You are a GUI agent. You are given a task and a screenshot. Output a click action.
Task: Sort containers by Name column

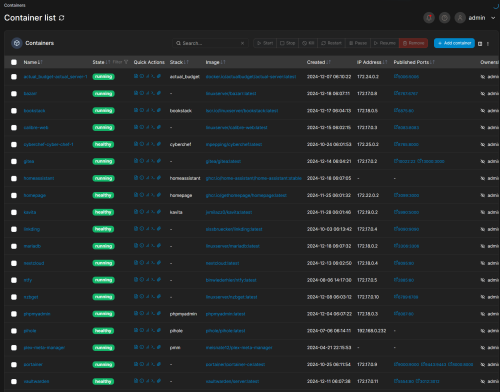pyautogui.click(x=33, y=62)
